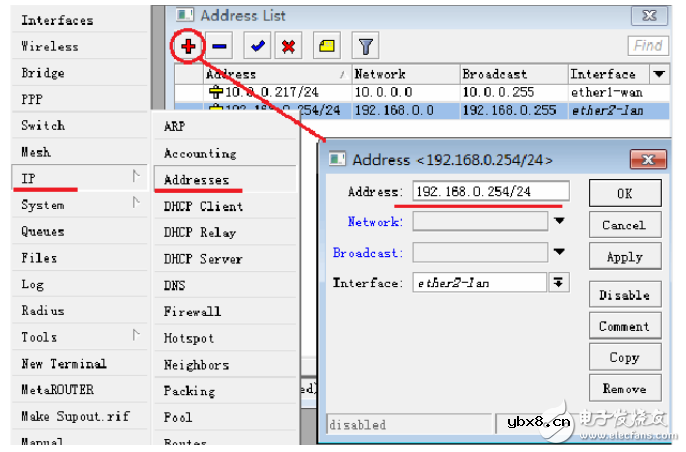Expand the Network field arrow
The image size is (686, 452).
click(560, 221)
